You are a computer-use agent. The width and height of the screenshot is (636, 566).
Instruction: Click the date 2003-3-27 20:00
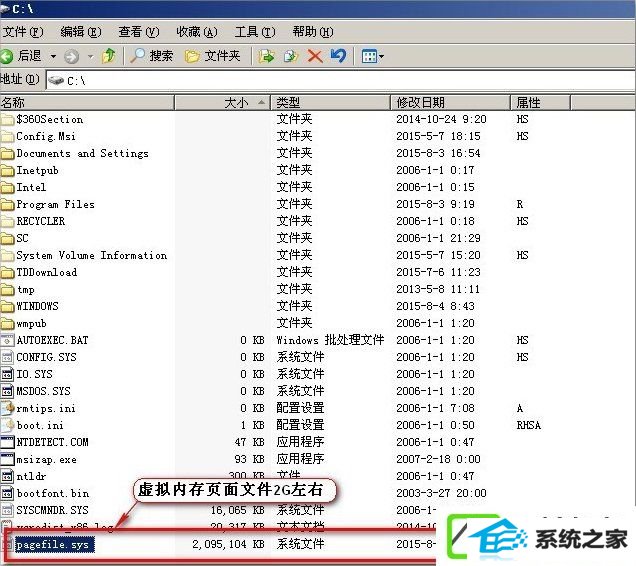441,493
